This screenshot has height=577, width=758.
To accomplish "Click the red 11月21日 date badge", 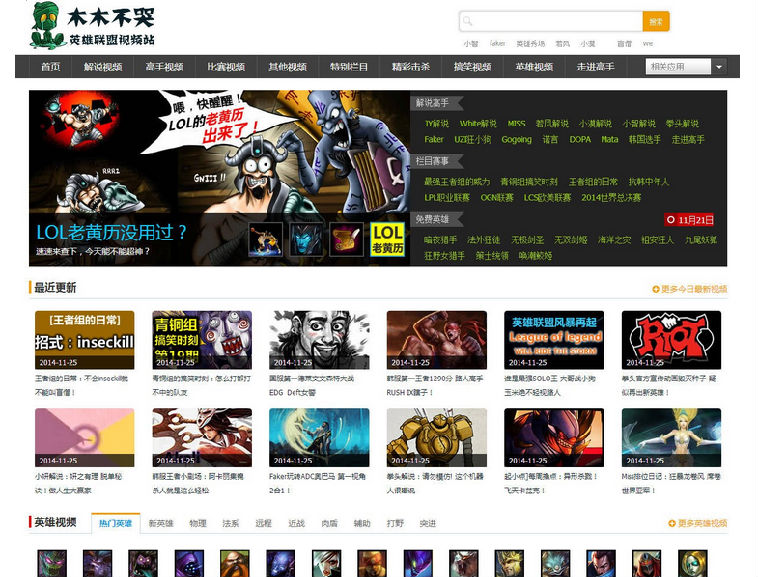I will [x=689, y=220].
